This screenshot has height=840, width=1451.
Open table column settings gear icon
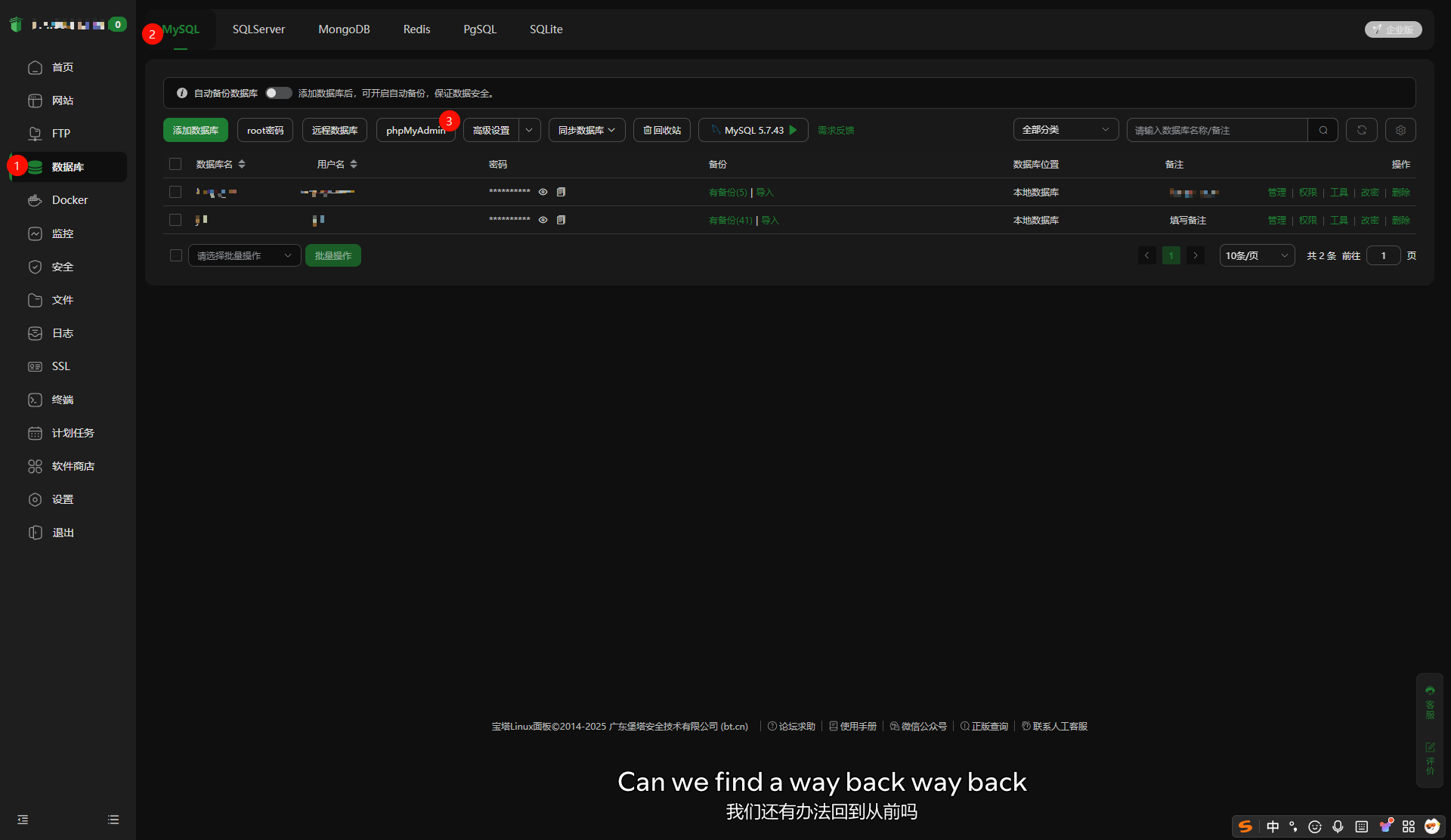pyautogui.click(x=1400, y=130)
